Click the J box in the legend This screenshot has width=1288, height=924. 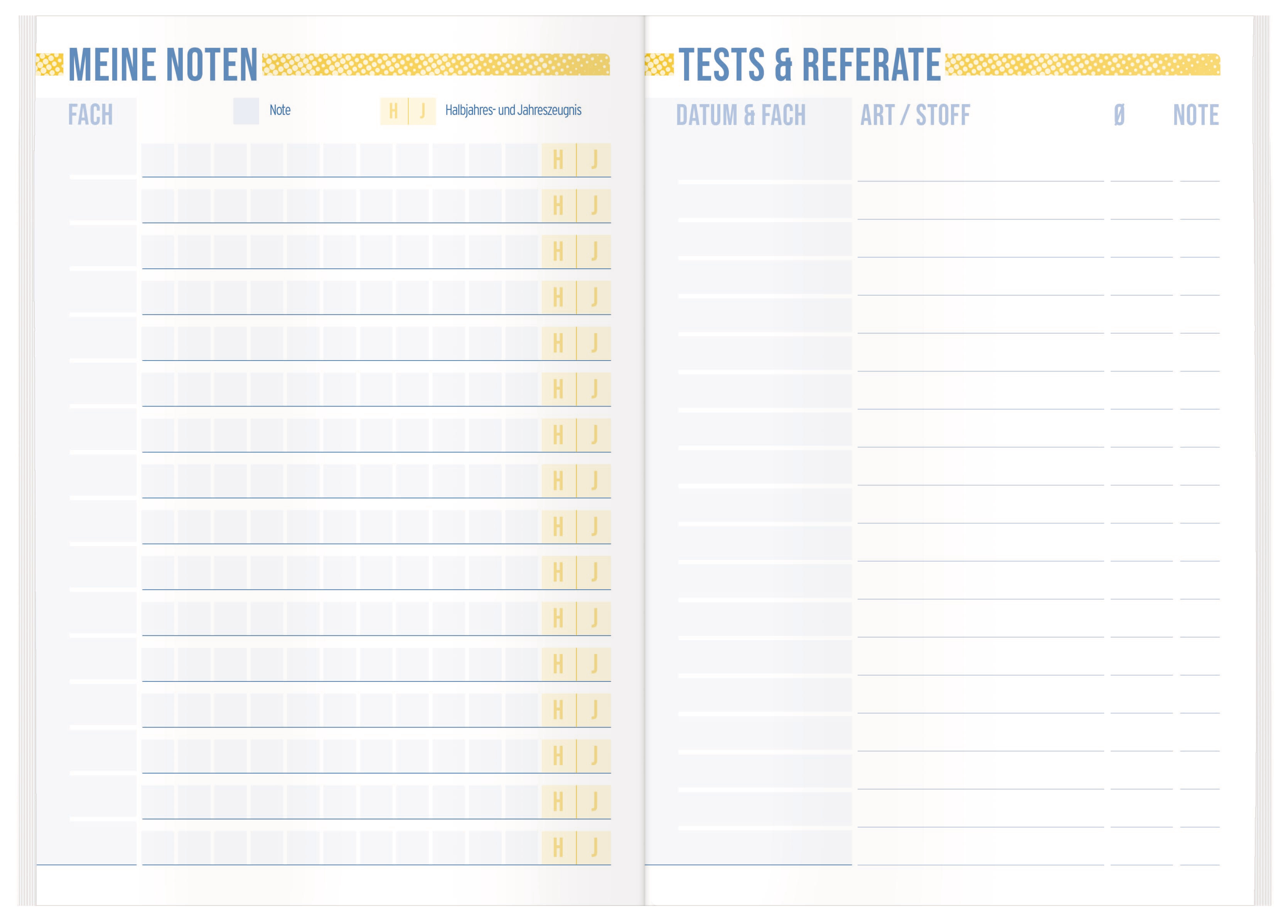coord(422,111)
